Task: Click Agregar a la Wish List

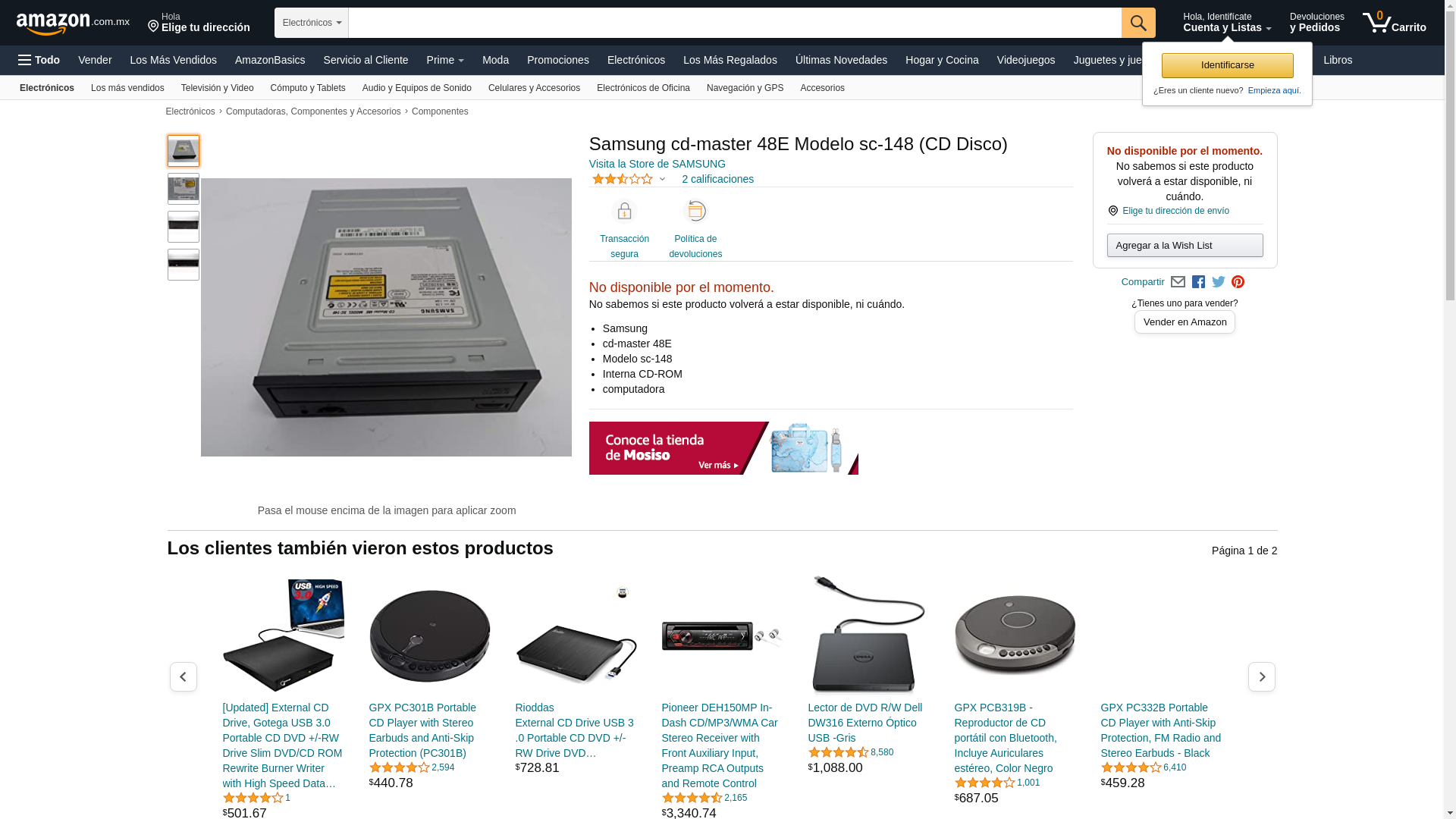Action: pos(1185,246)
